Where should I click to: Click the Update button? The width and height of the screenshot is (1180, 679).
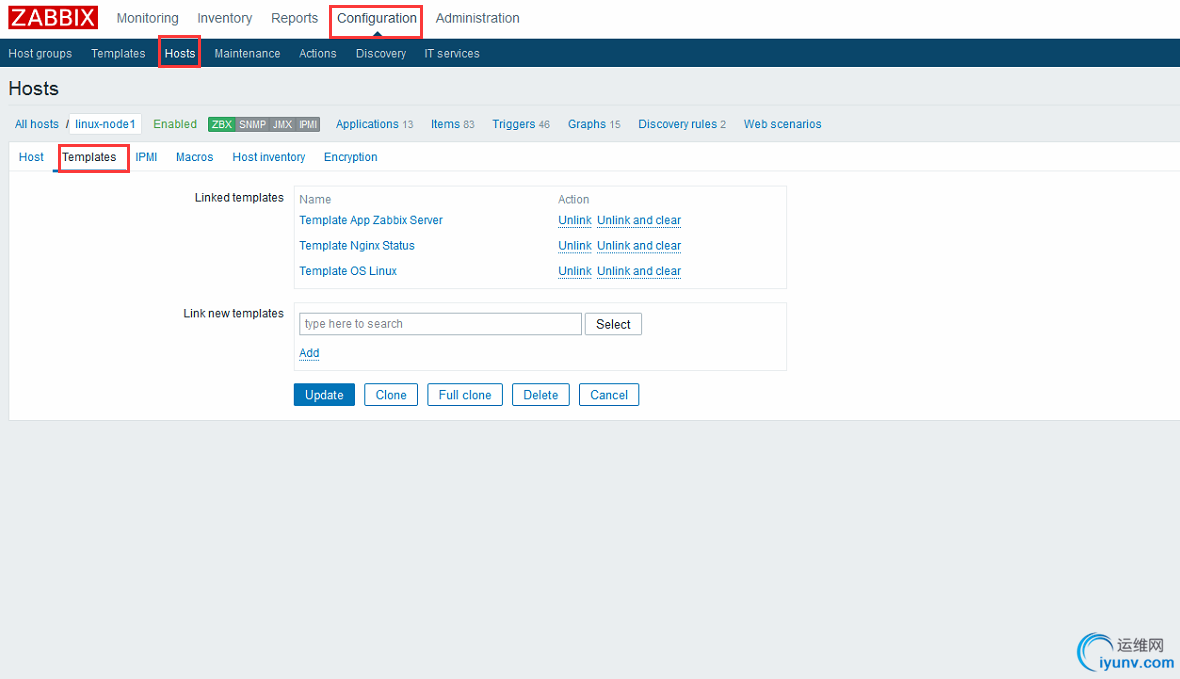click(324, 394)
